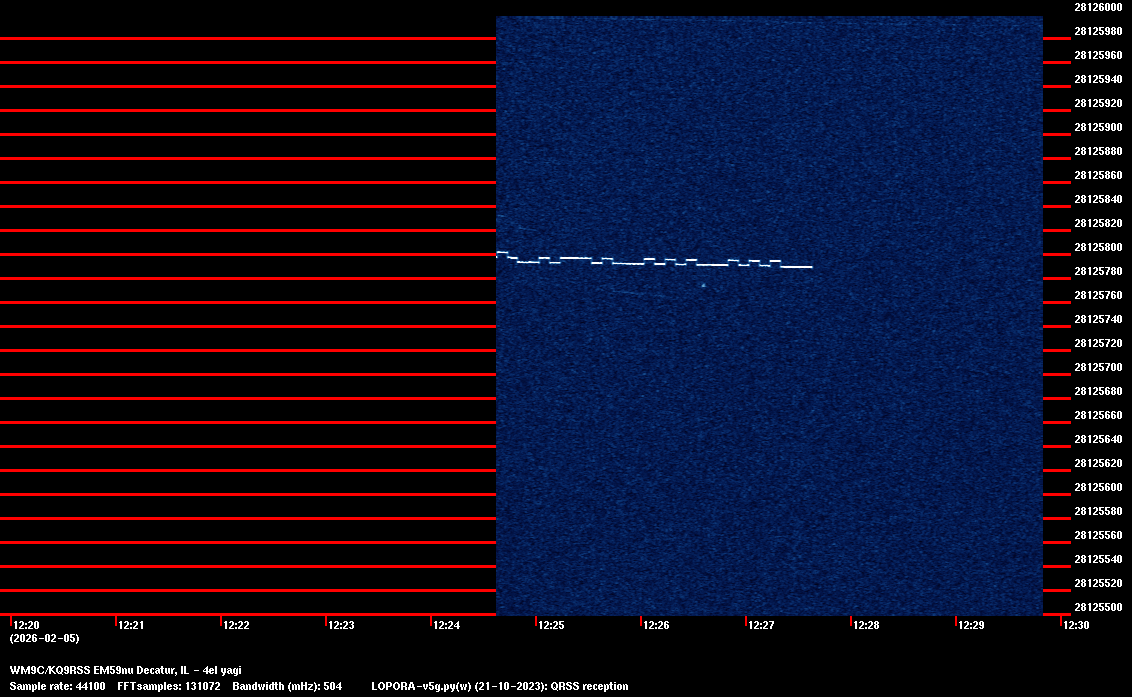This screenshot has width=1132, height=697.
Task: Select the 12:28 time tick label
Action: (866, 625)
